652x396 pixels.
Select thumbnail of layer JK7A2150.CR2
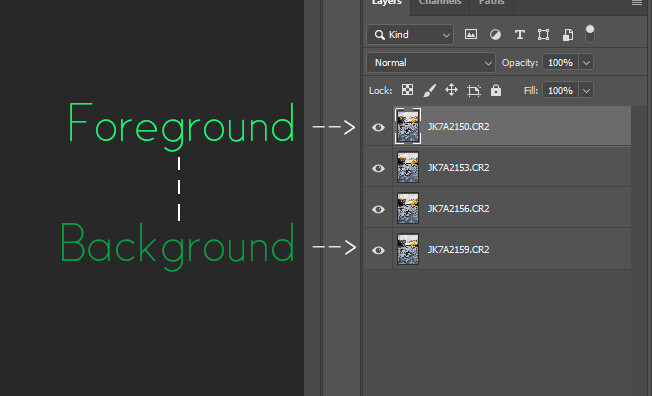408,126
